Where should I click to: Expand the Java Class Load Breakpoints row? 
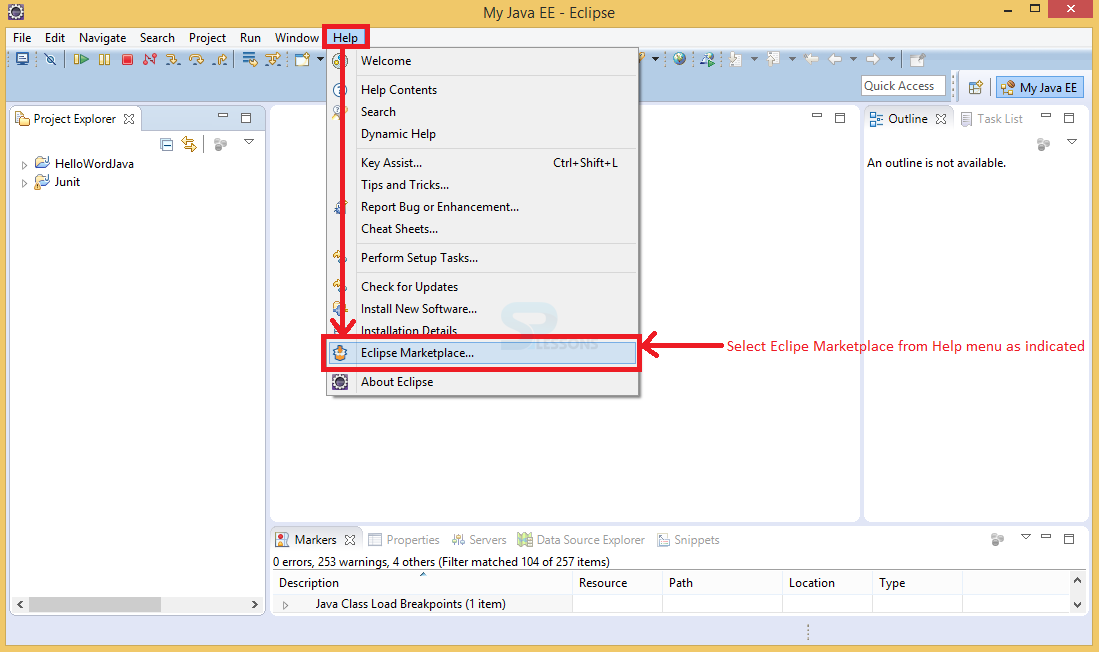coord(285,605)
